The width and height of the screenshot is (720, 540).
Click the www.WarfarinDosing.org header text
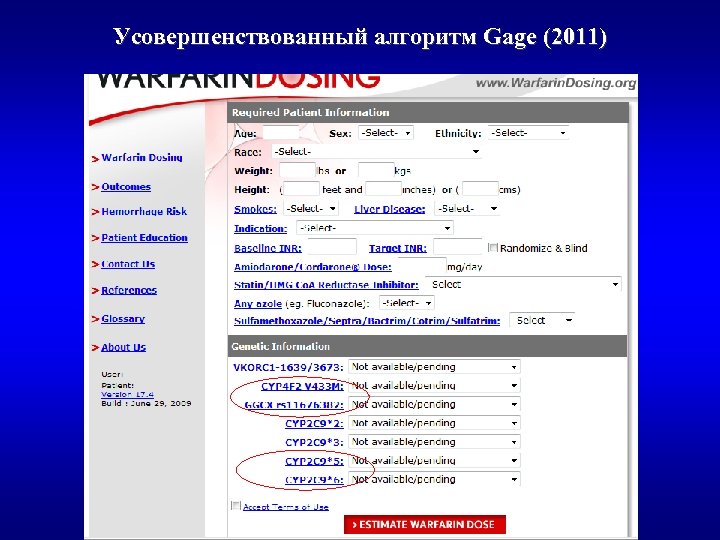coord(556,83)
